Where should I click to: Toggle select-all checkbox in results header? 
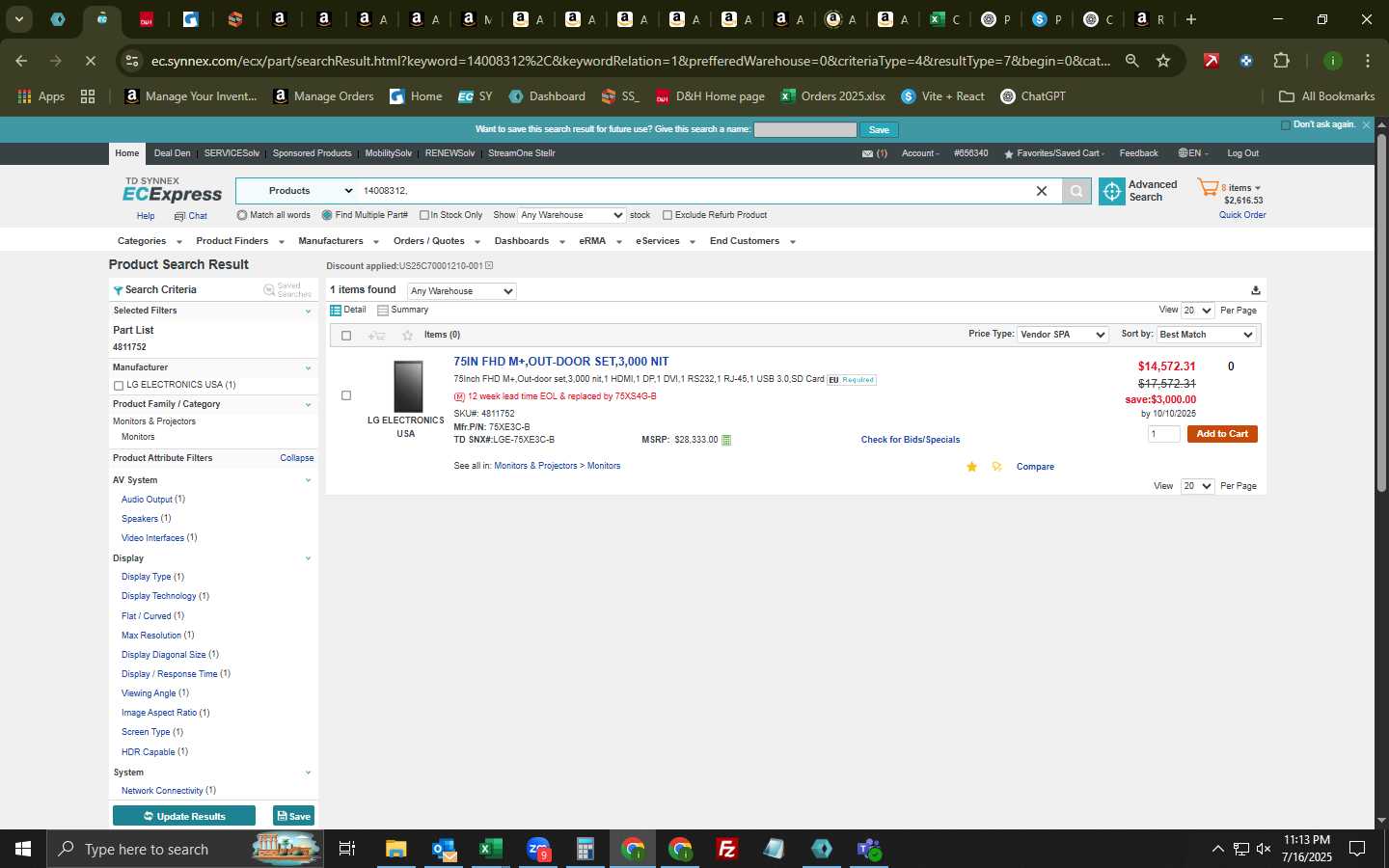click(346, 336)
